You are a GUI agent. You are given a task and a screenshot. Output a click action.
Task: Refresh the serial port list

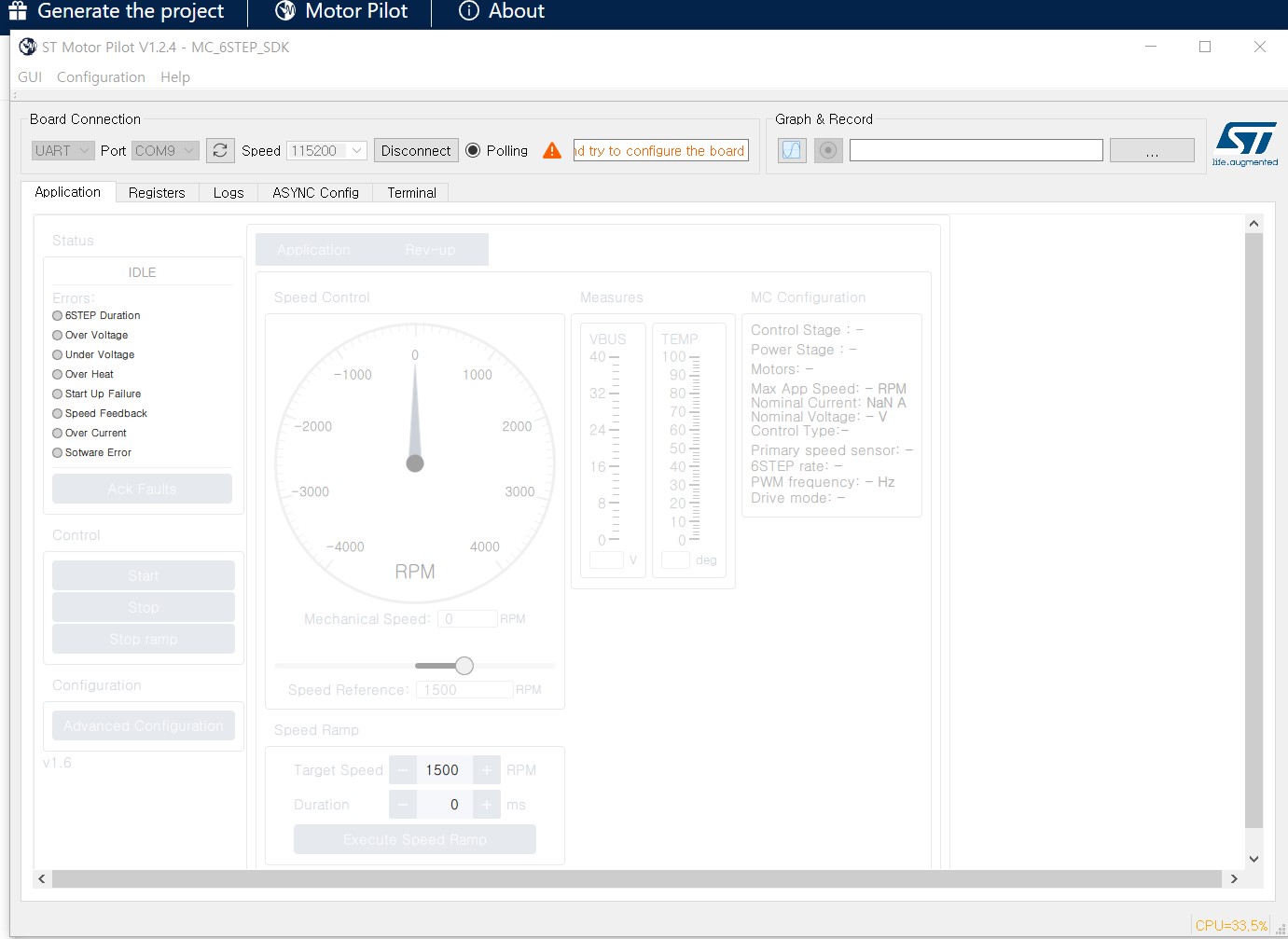(x=220, y=149)
